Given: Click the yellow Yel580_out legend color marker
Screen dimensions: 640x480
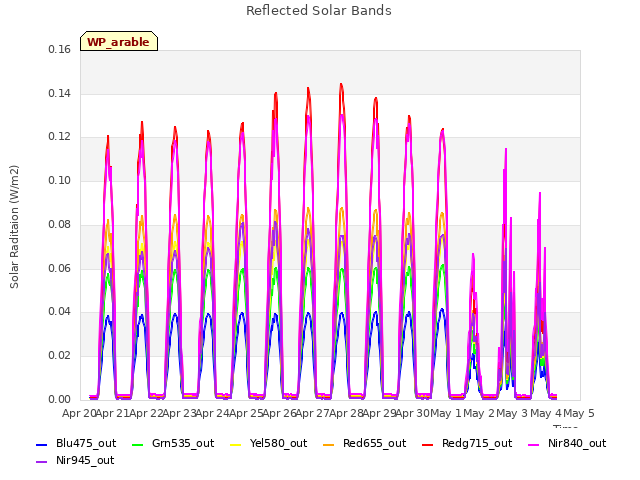Looking at the screenshot, I should tap(236, 444).
